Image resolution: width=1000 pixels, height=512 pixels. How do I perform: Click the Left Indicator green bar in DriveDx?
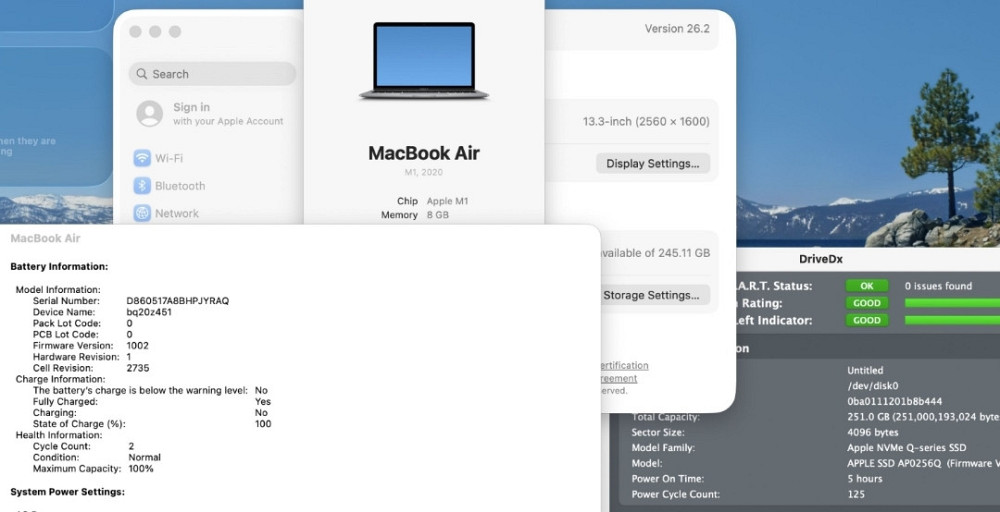952,320
